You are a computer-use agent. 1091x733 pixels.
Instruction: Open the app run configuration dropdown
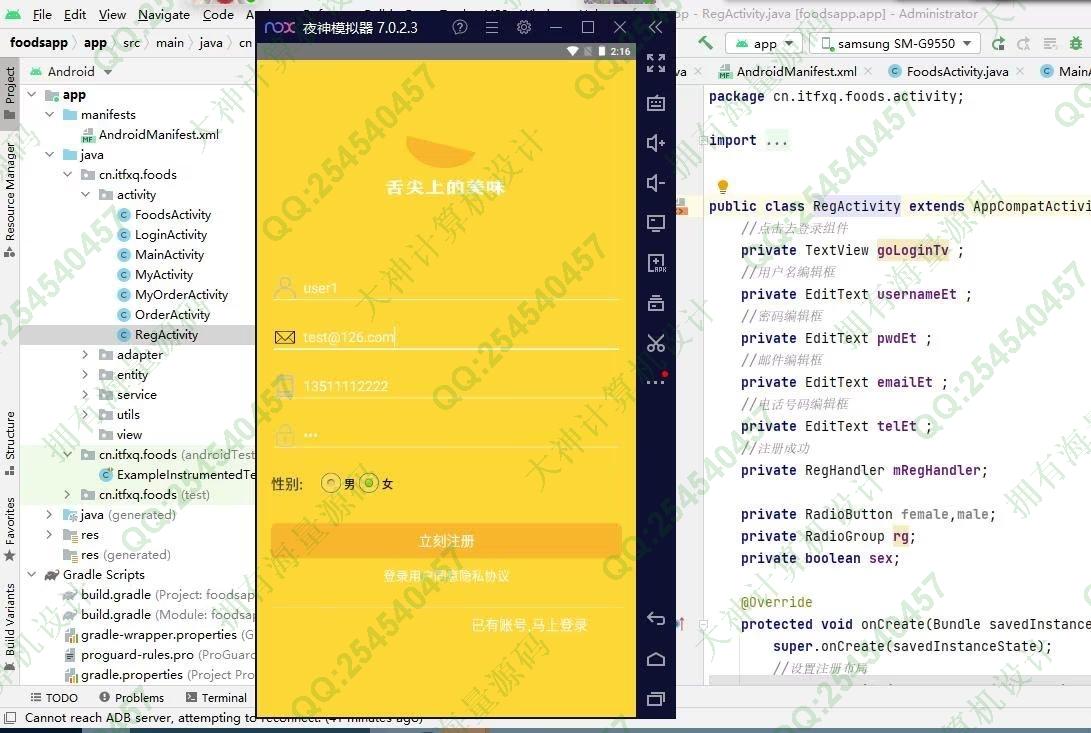764,43
